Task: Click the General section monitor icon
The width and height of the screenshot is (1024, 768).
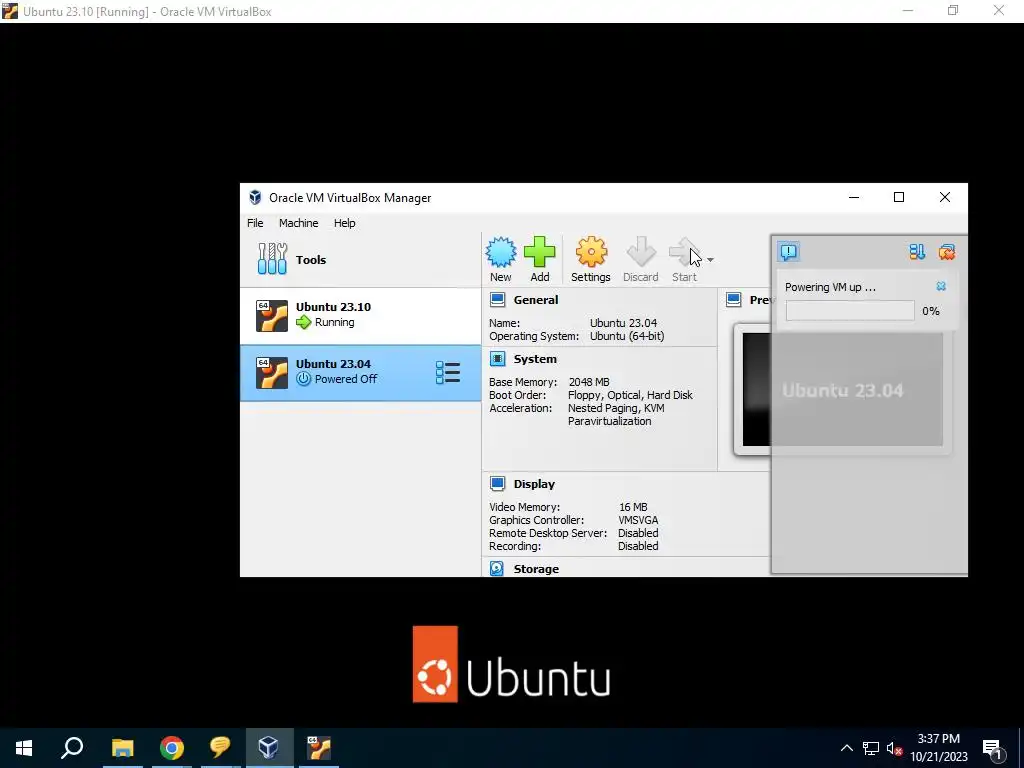Action: pyautogui.click(x=498, y=300)
